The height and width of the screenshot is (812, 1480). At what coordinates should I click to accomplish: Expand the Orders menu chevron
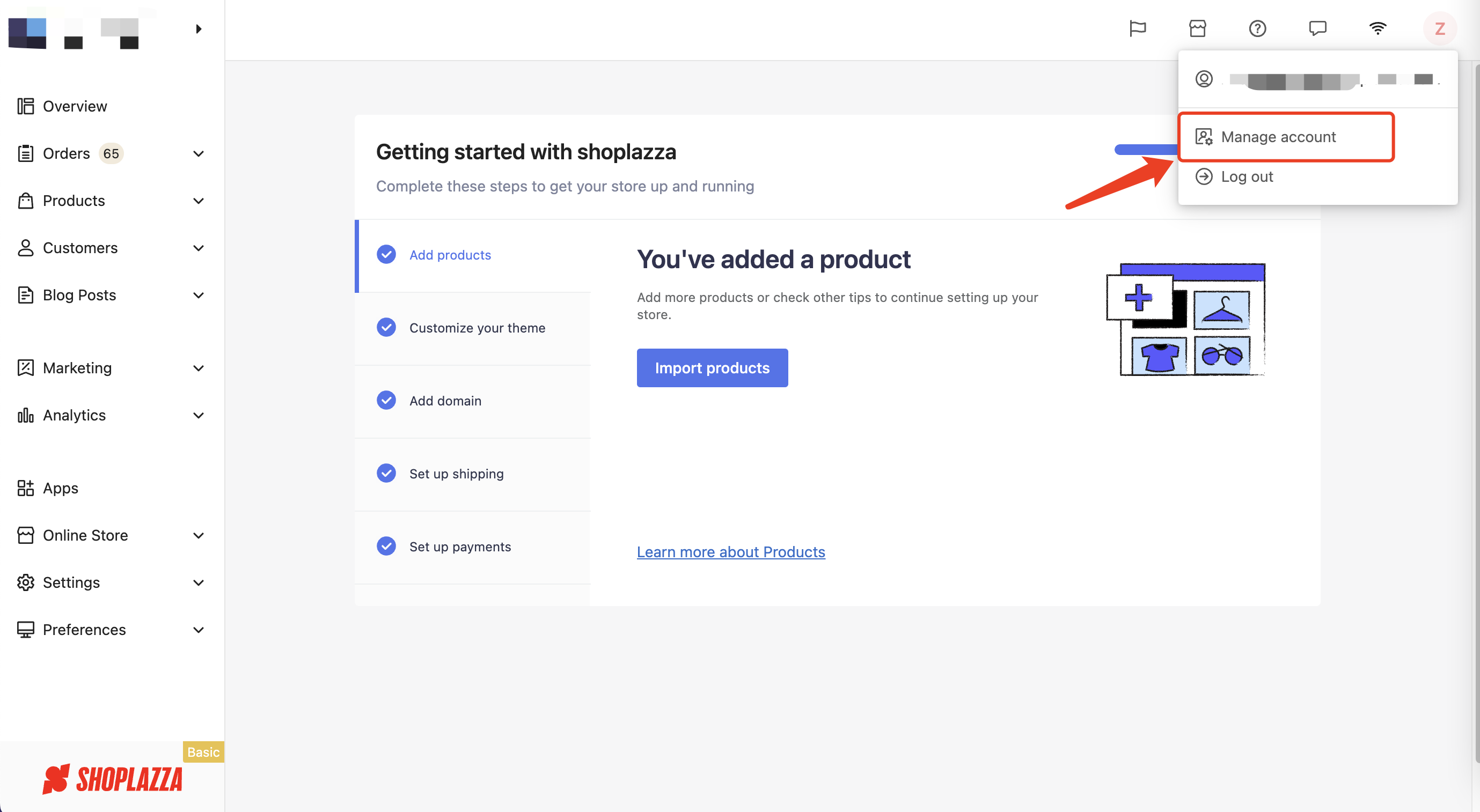[198, 153]
